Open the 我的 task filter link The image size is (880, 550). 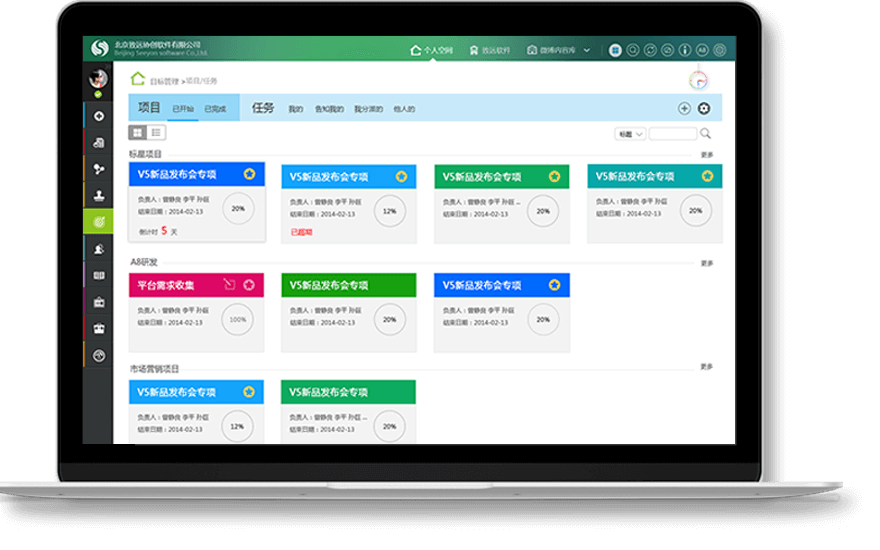tap(295, 109)
